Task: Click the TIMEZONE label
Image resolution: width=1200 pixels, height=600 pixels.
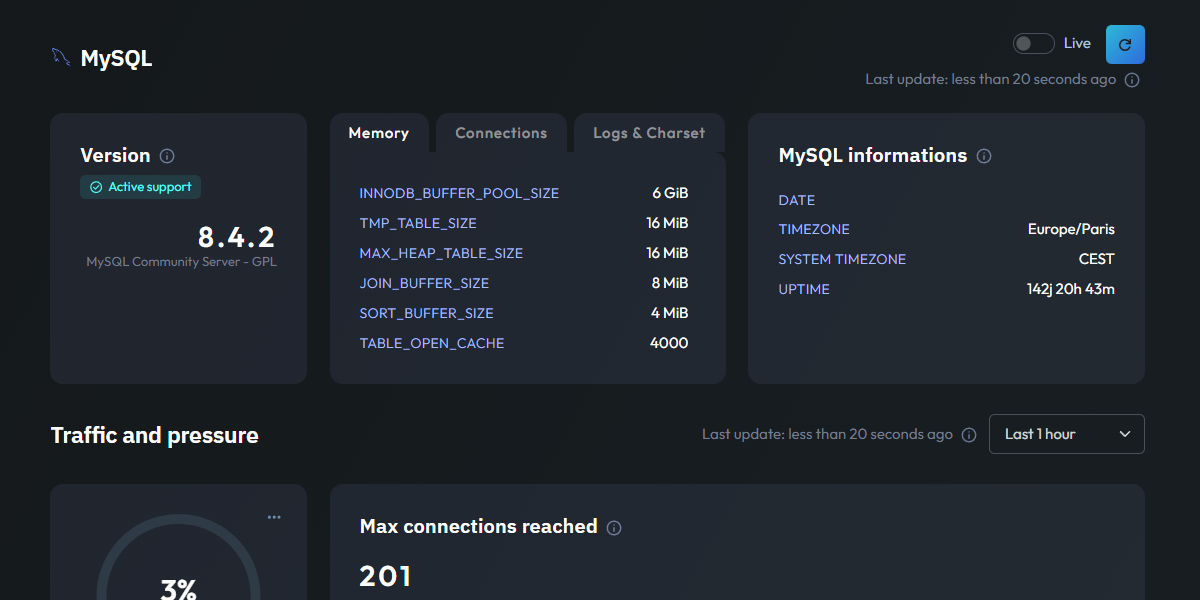Action: (814, 229)
